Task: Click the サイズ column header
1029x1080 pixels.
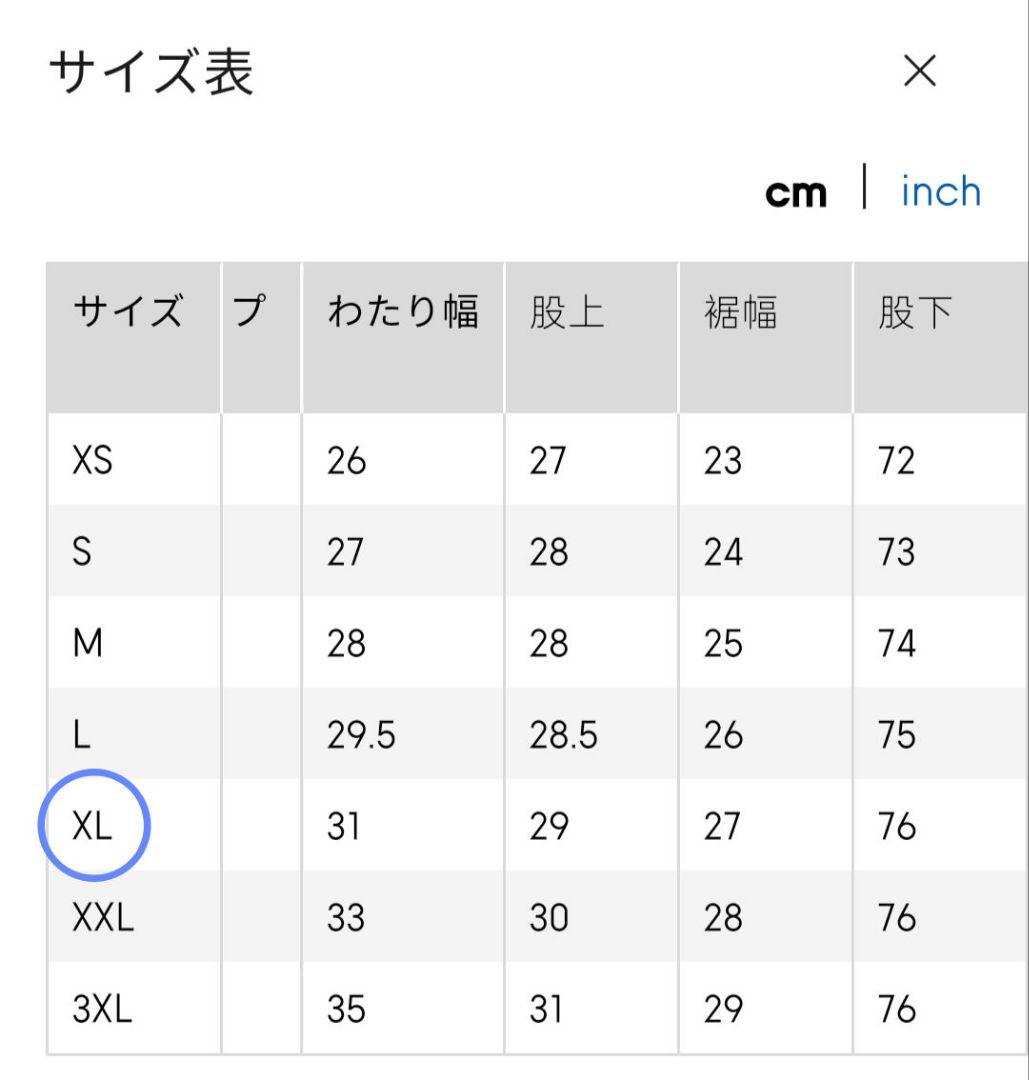Action: (128, 314)
